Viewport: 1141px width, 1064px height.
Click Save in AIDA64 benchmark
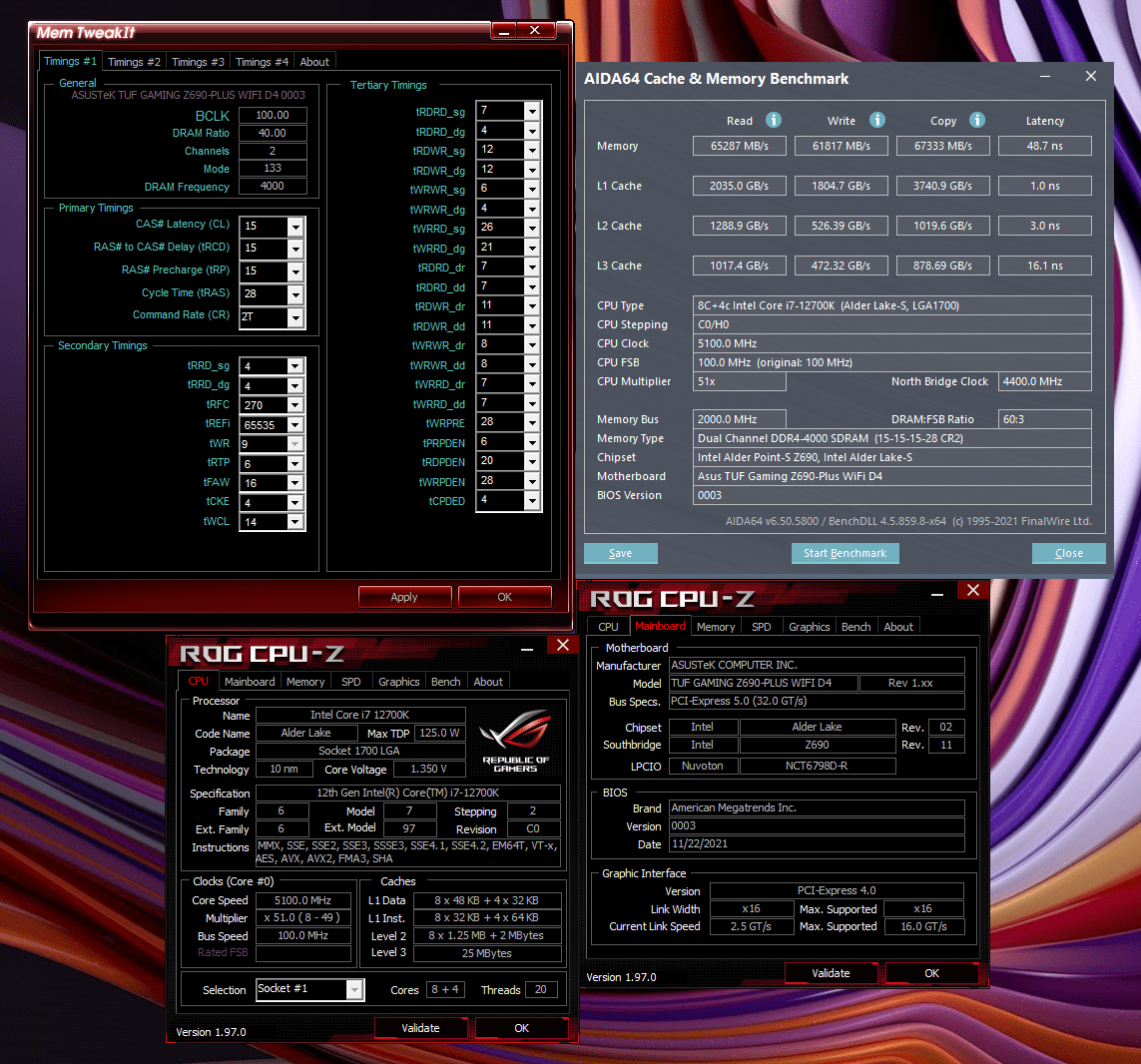[x=621, y=553]
